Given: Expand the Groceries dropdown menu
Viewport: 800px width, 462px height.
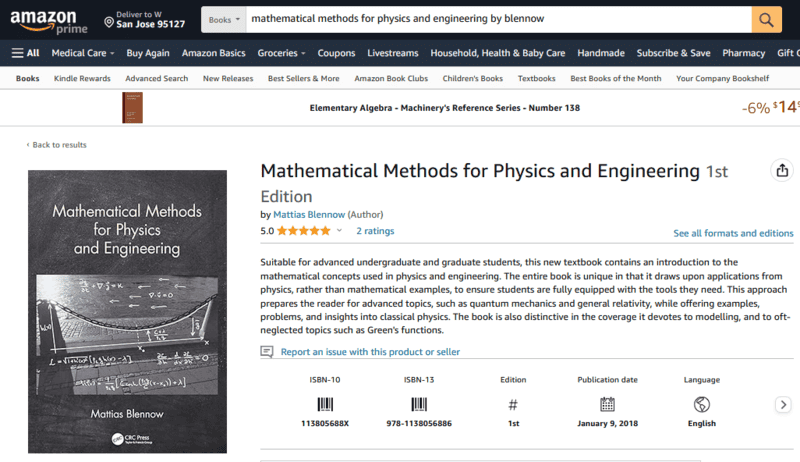Looking at the screenshot, I should click(281, 53).
